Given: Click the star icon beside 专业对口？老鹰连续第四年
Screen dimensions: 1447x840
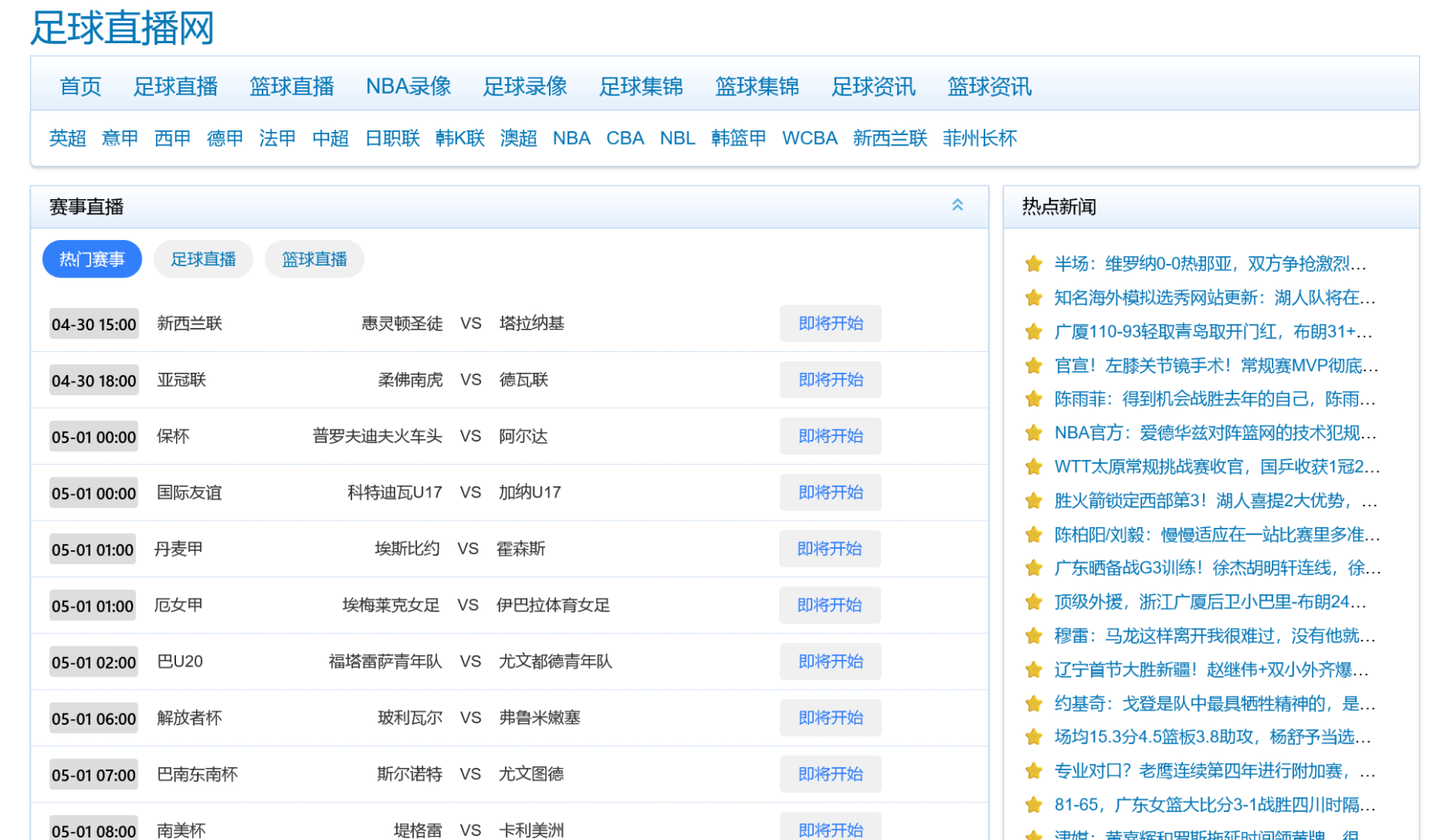Looking at the screenshot, I should [x=1033, y=771].
